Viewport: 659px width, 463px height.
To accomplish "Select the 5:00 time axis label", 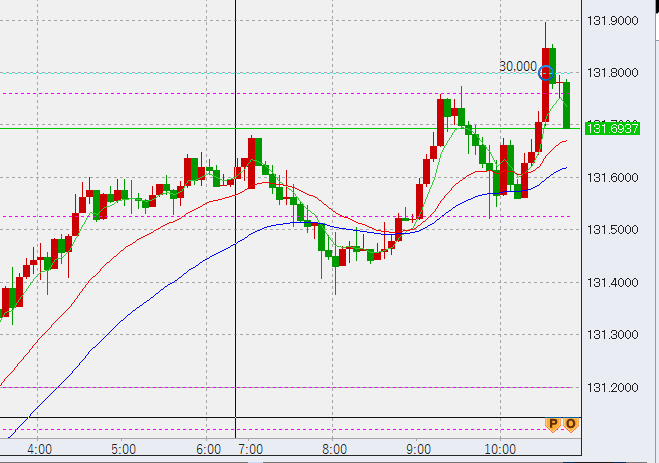I will [123, 449].
